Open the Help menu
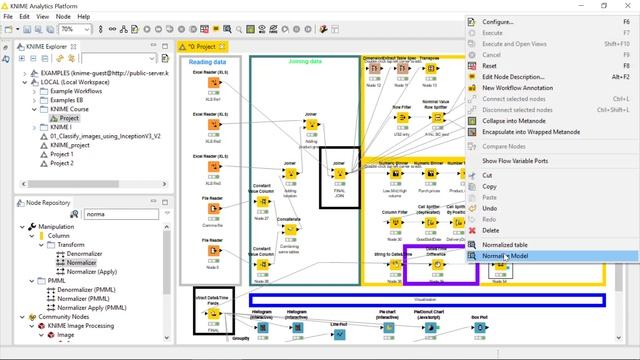 [x=84, y=17]
